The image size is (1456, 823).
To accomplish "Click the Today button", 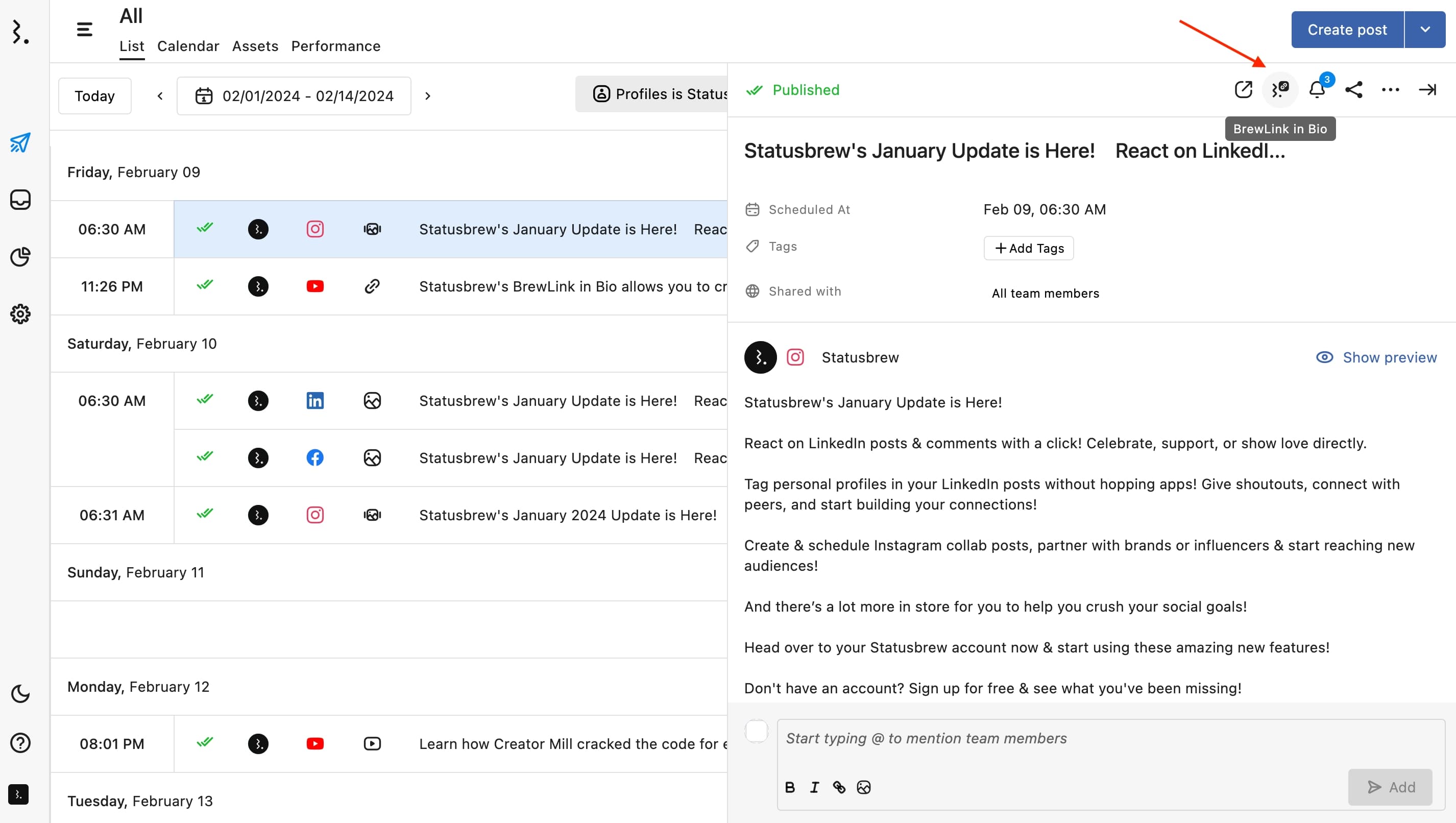I will (x=95, y=96).
